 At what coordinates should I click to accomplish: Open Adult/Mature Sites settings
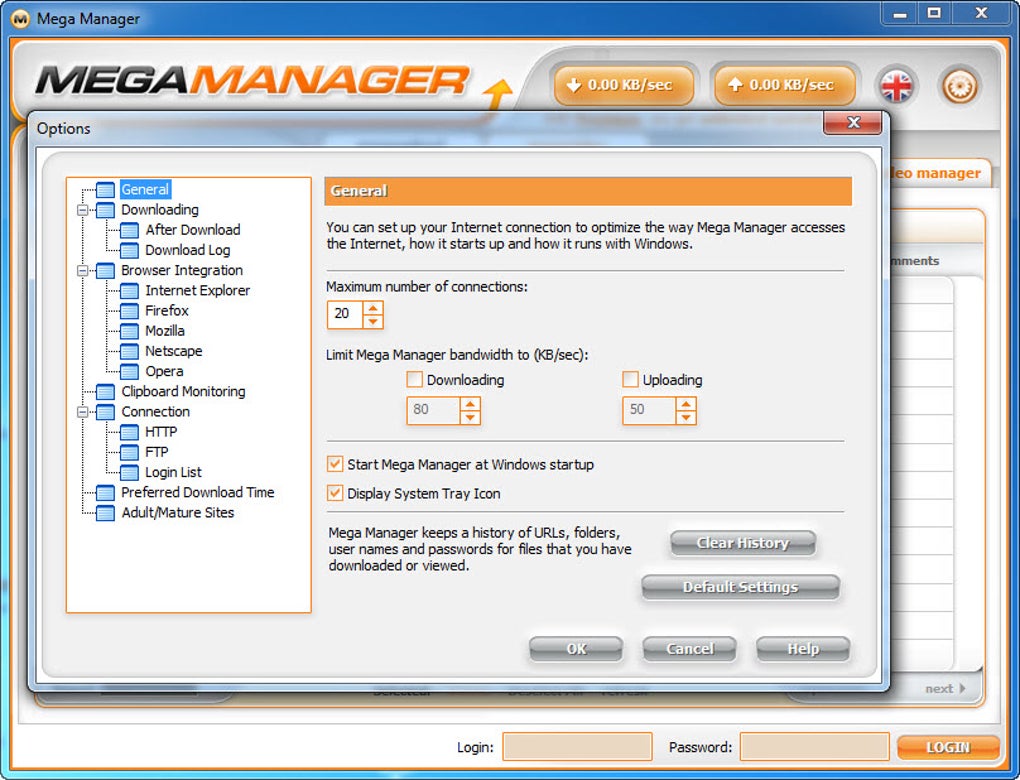(178, 512)
